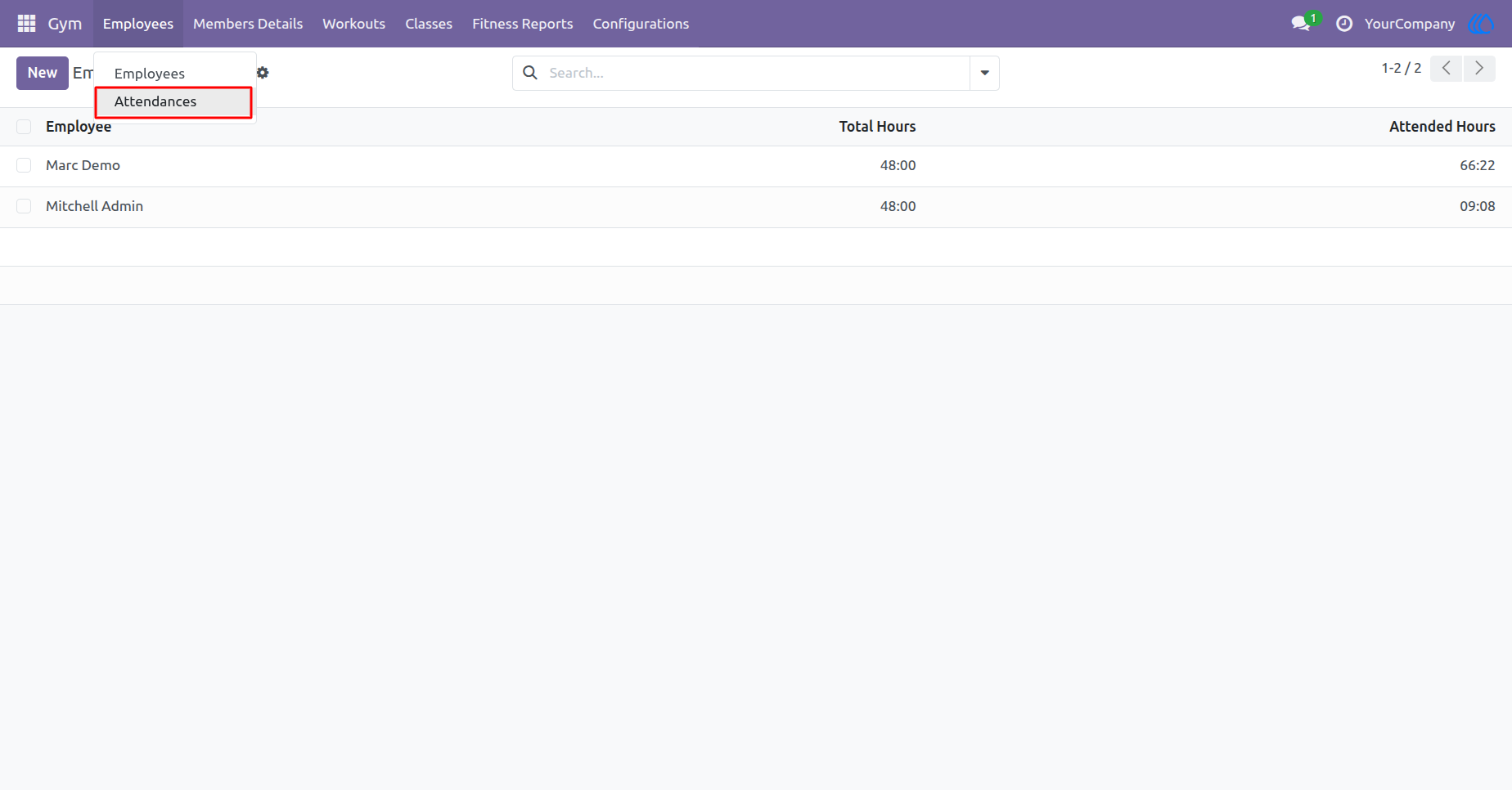Click the 1-2 / 2 pager counter

tap(1402, 69)
